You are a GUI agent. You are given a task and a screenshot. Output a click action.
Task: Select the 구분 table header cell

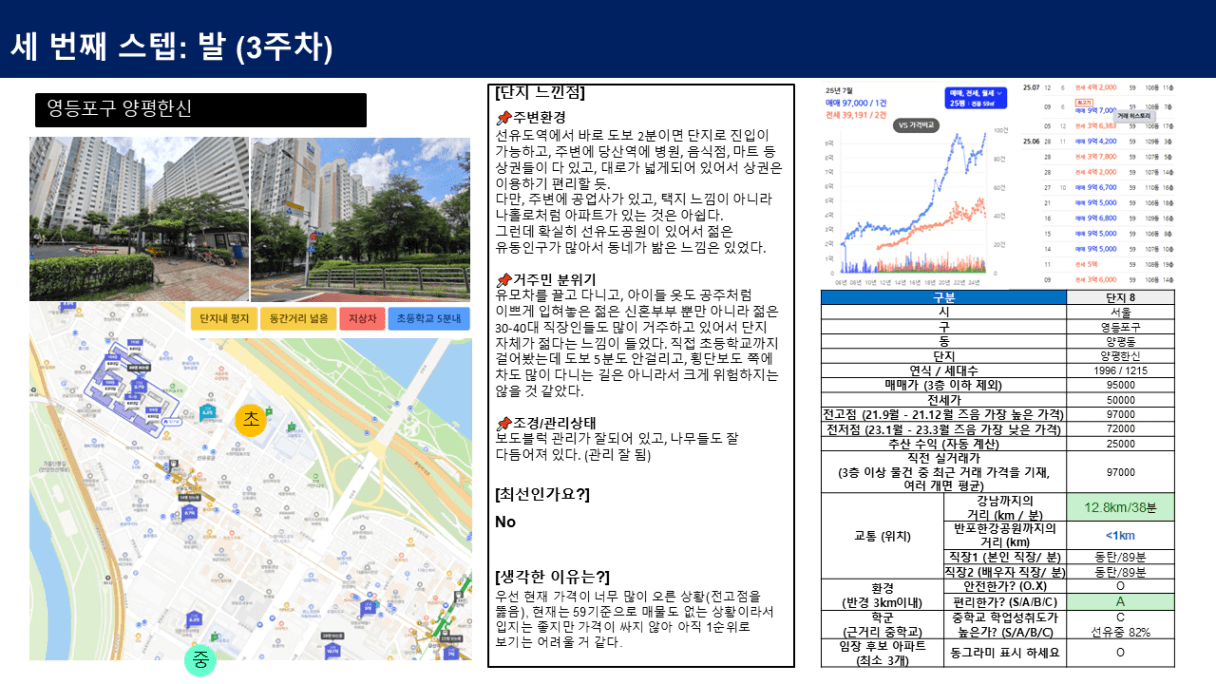pyautogui.click(x=944, y=298)
